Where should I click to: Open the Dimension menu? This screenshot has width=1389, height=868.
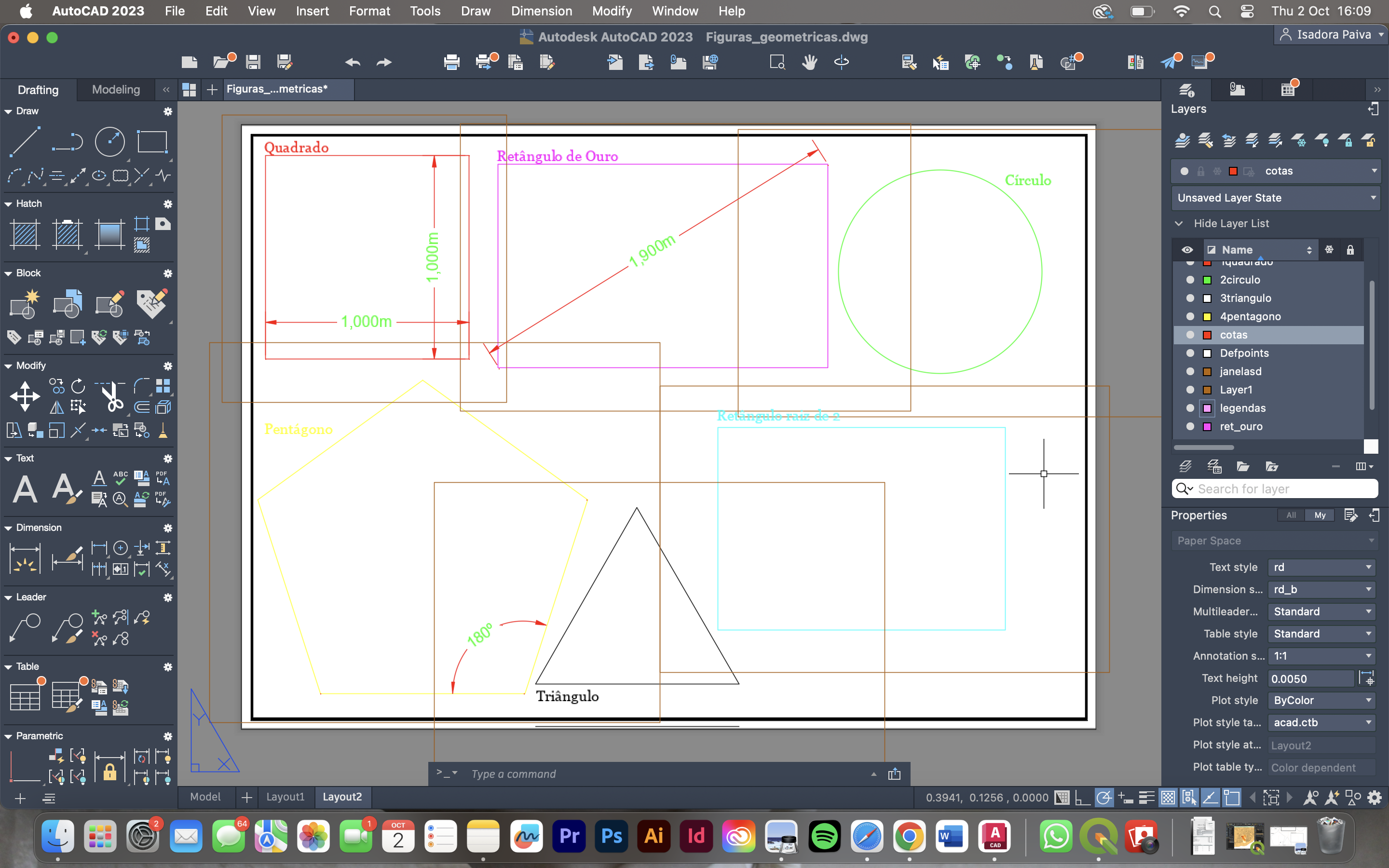[x=541, y=11]
